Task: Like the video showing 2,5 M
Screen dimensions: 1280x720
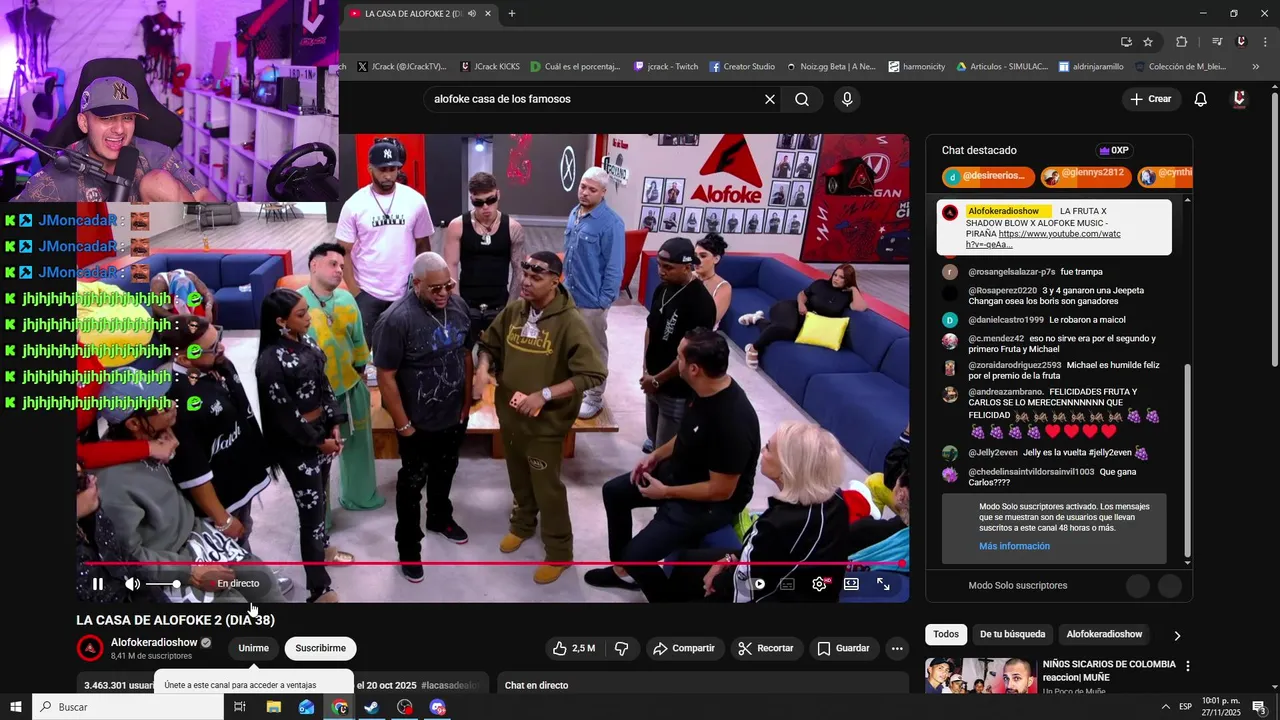Action: coord(573,648)
